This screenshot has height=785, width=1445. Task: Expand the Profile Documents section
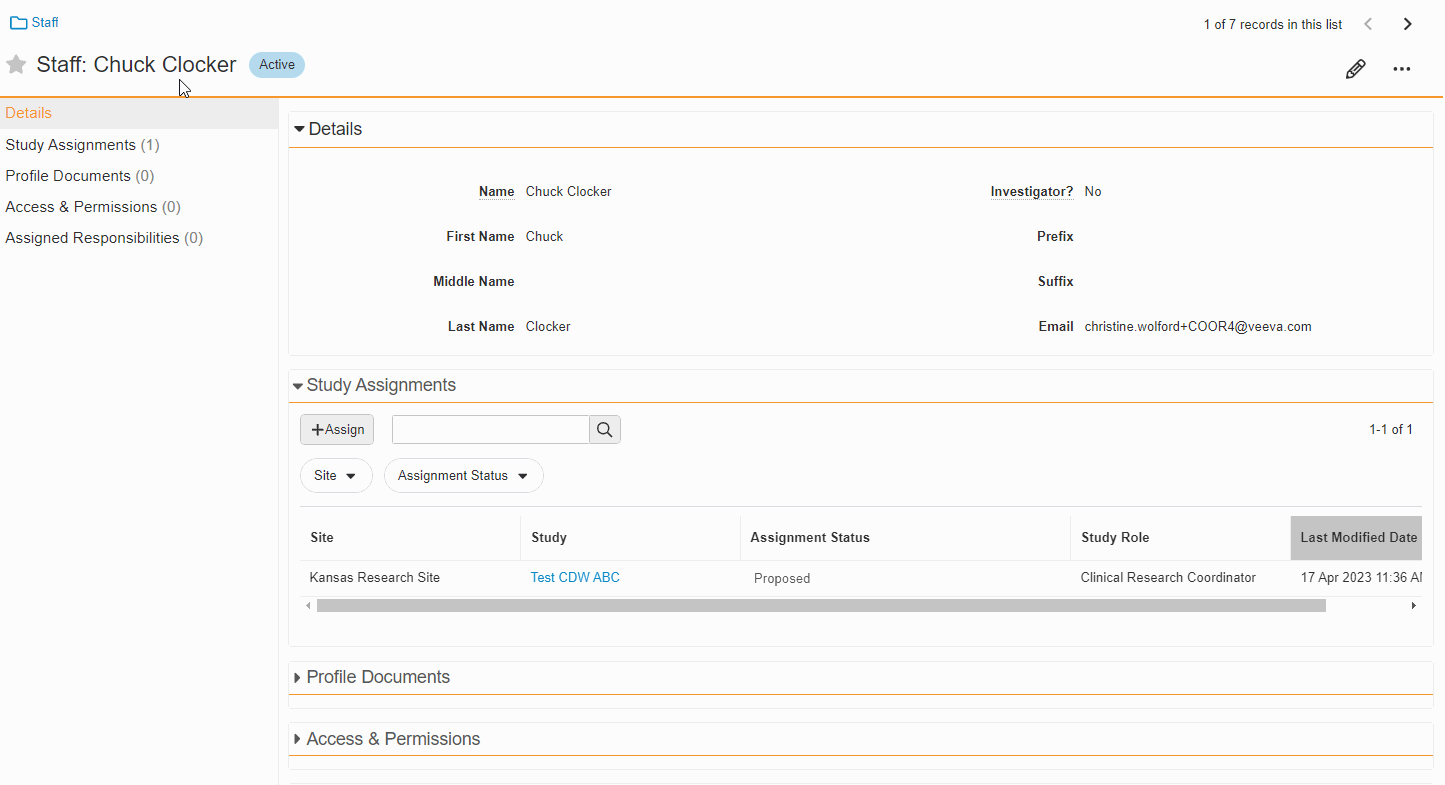[x=298, y=678]
